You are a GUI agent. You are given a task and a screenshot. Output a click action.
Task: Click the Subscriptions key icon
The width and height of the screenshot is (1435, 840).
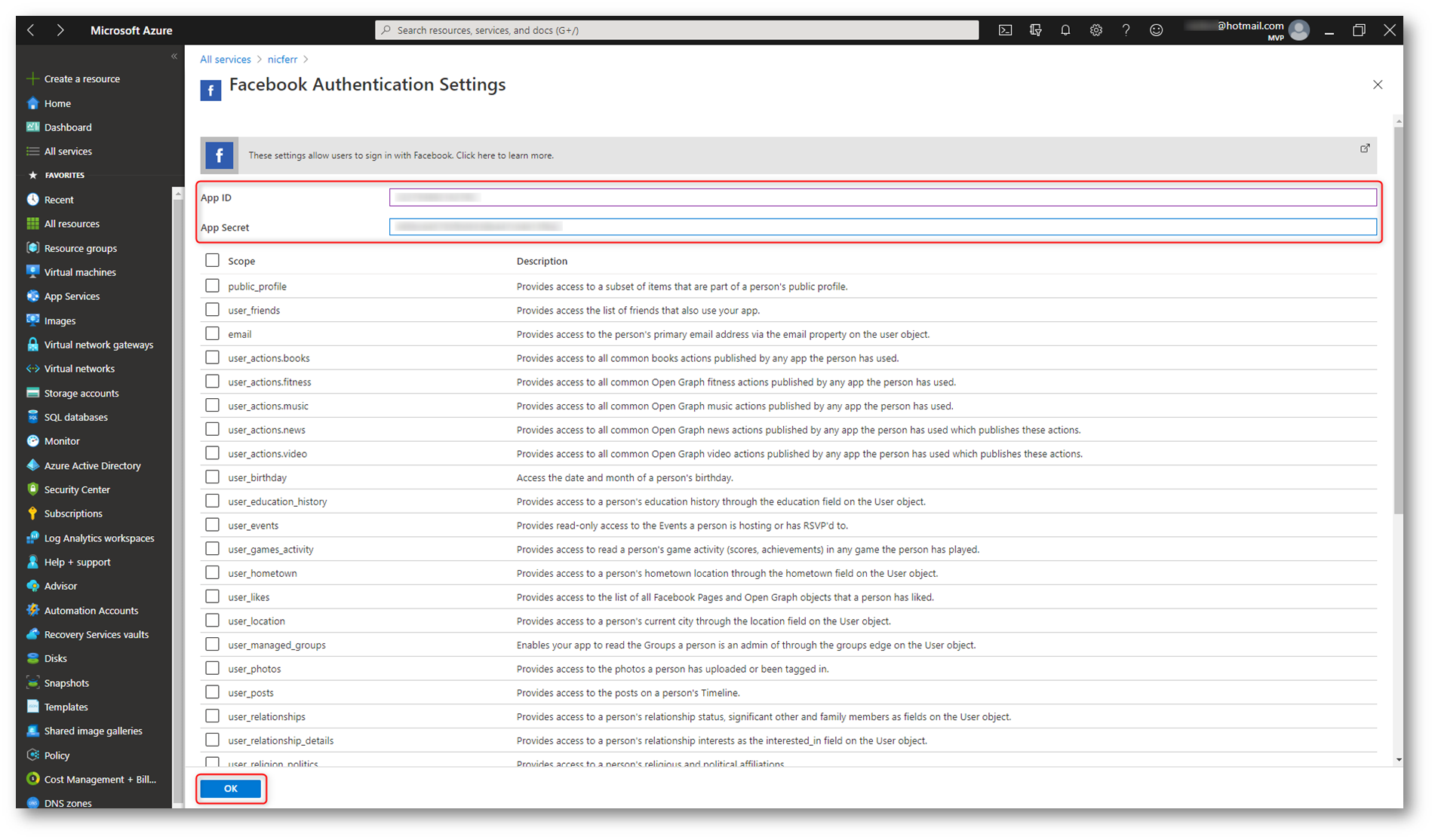32,514
